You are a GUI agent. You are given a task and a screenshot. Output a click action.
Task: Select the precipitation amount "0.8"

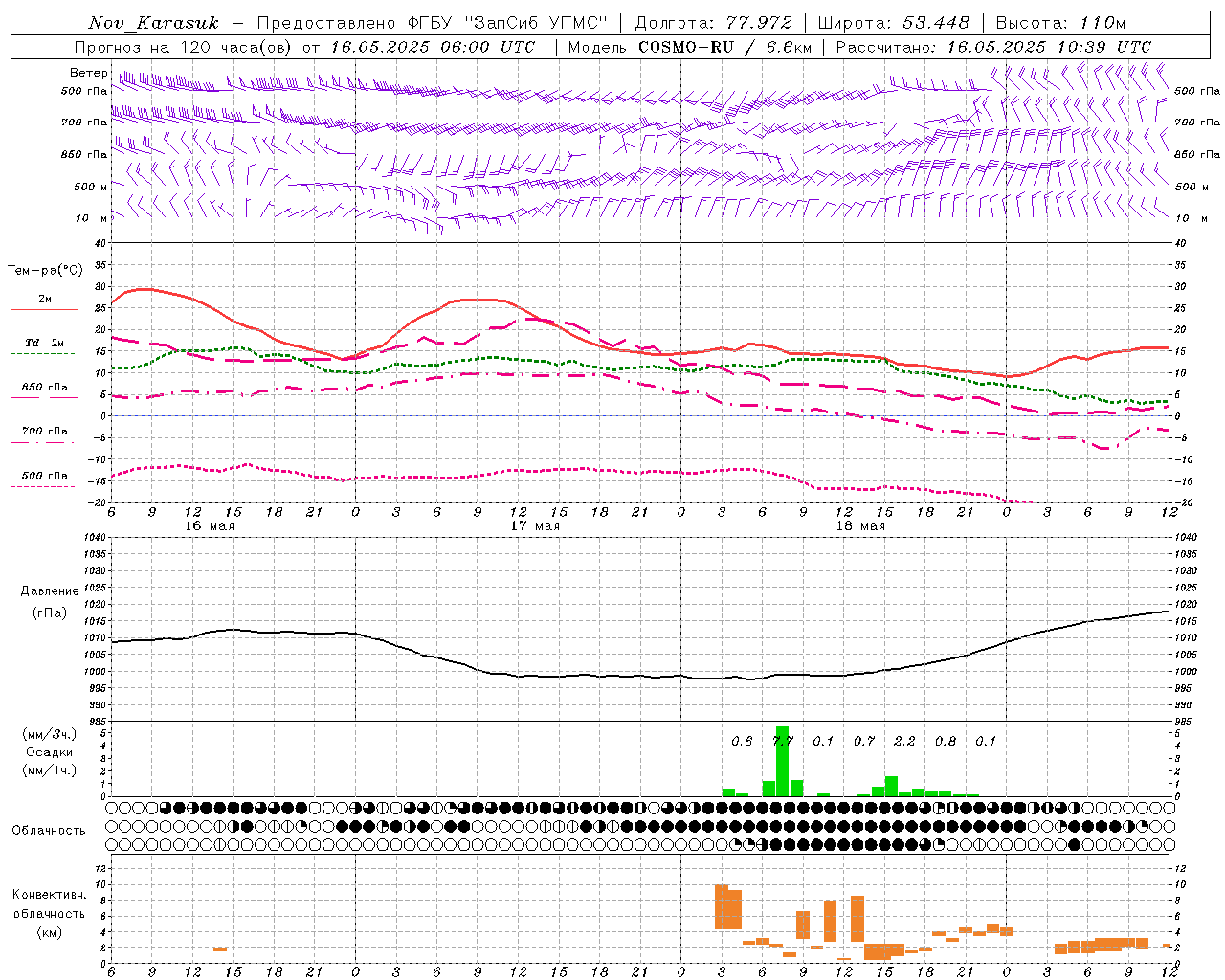pyautogui.click(x=946, y=741)
